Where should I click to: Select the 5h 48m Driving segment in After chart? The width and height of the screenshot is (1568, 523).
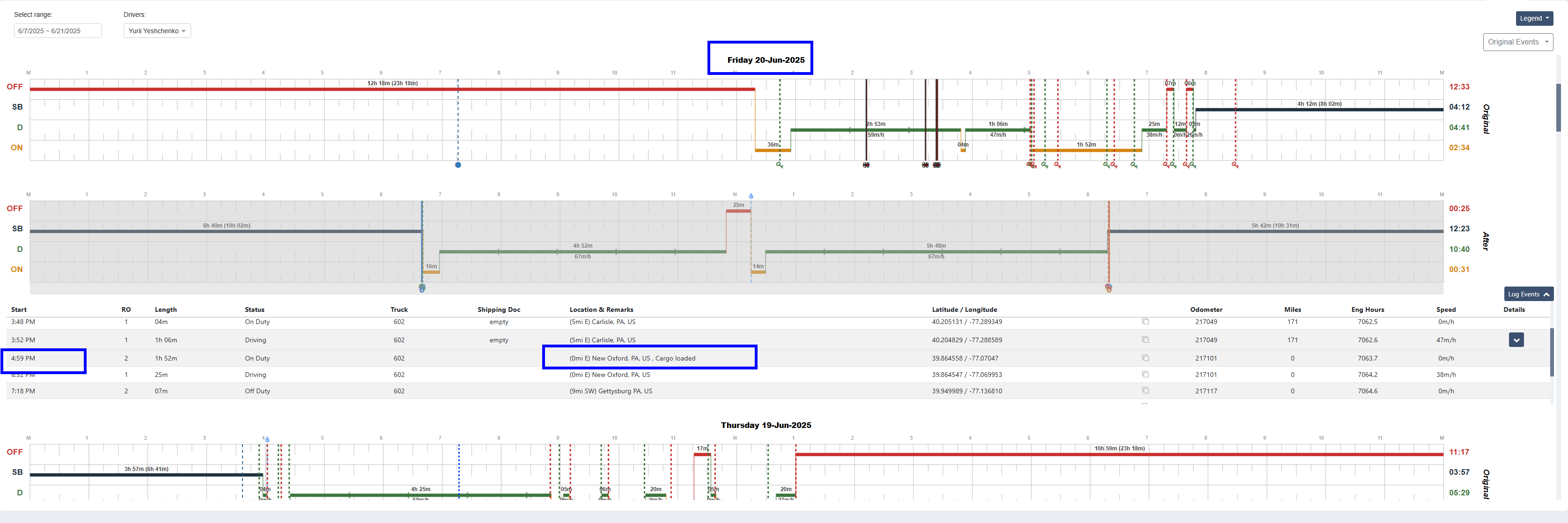936,251
